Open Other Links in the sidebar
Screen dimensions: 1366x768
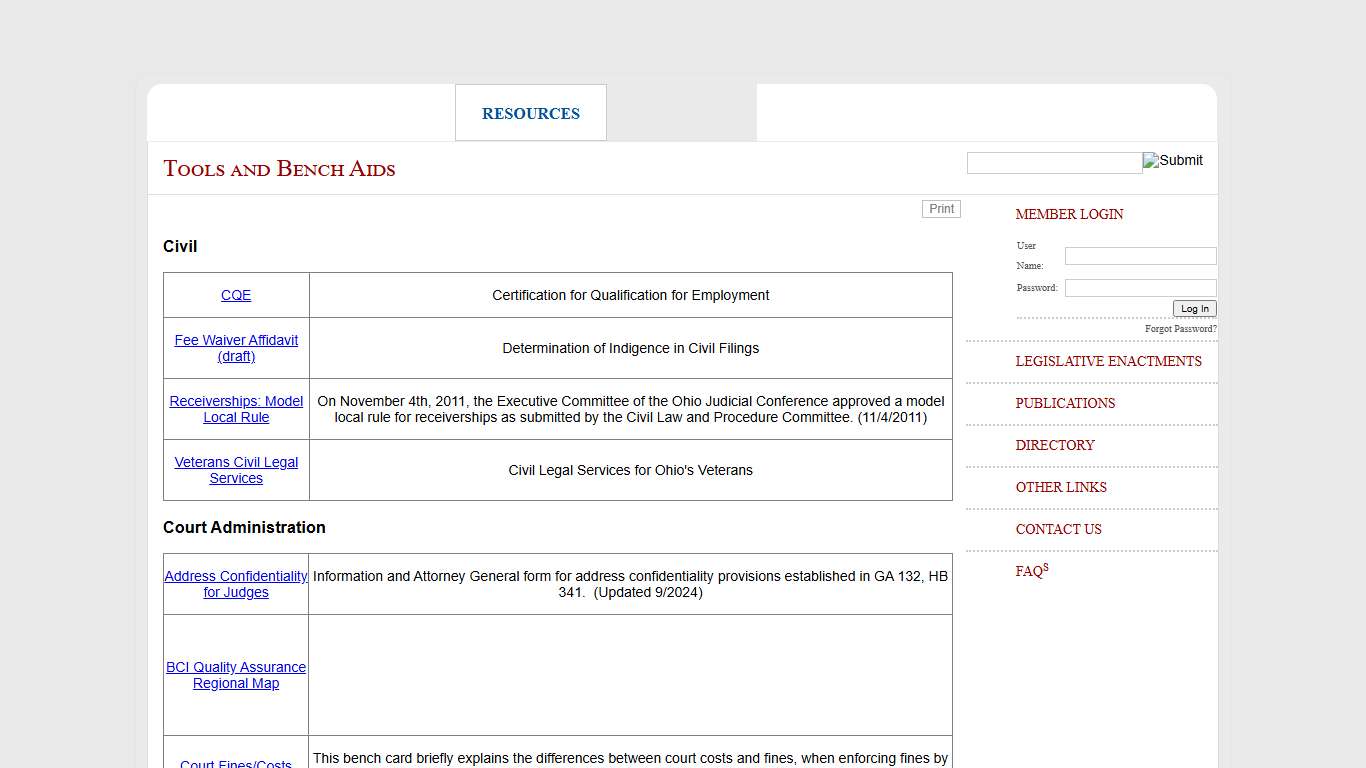click(x=1061, y=487)
